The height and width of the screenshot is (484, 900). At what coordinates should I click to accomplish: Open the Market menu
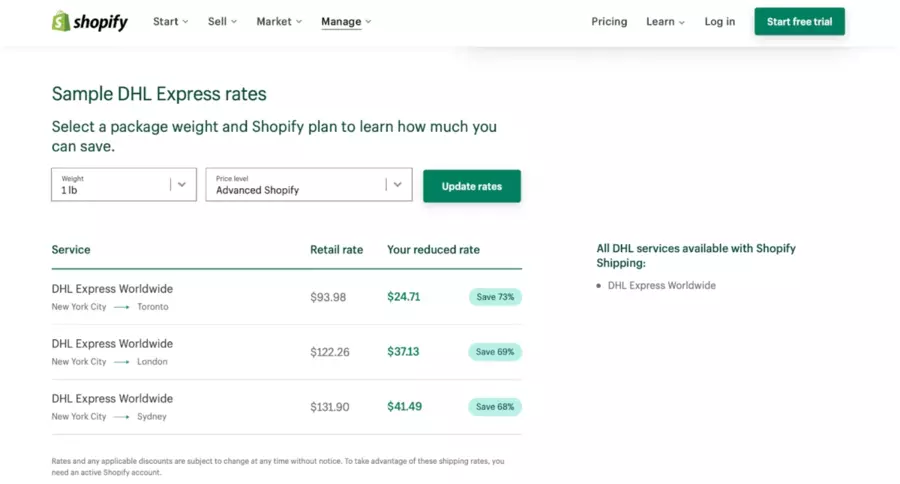pos(279,21)
